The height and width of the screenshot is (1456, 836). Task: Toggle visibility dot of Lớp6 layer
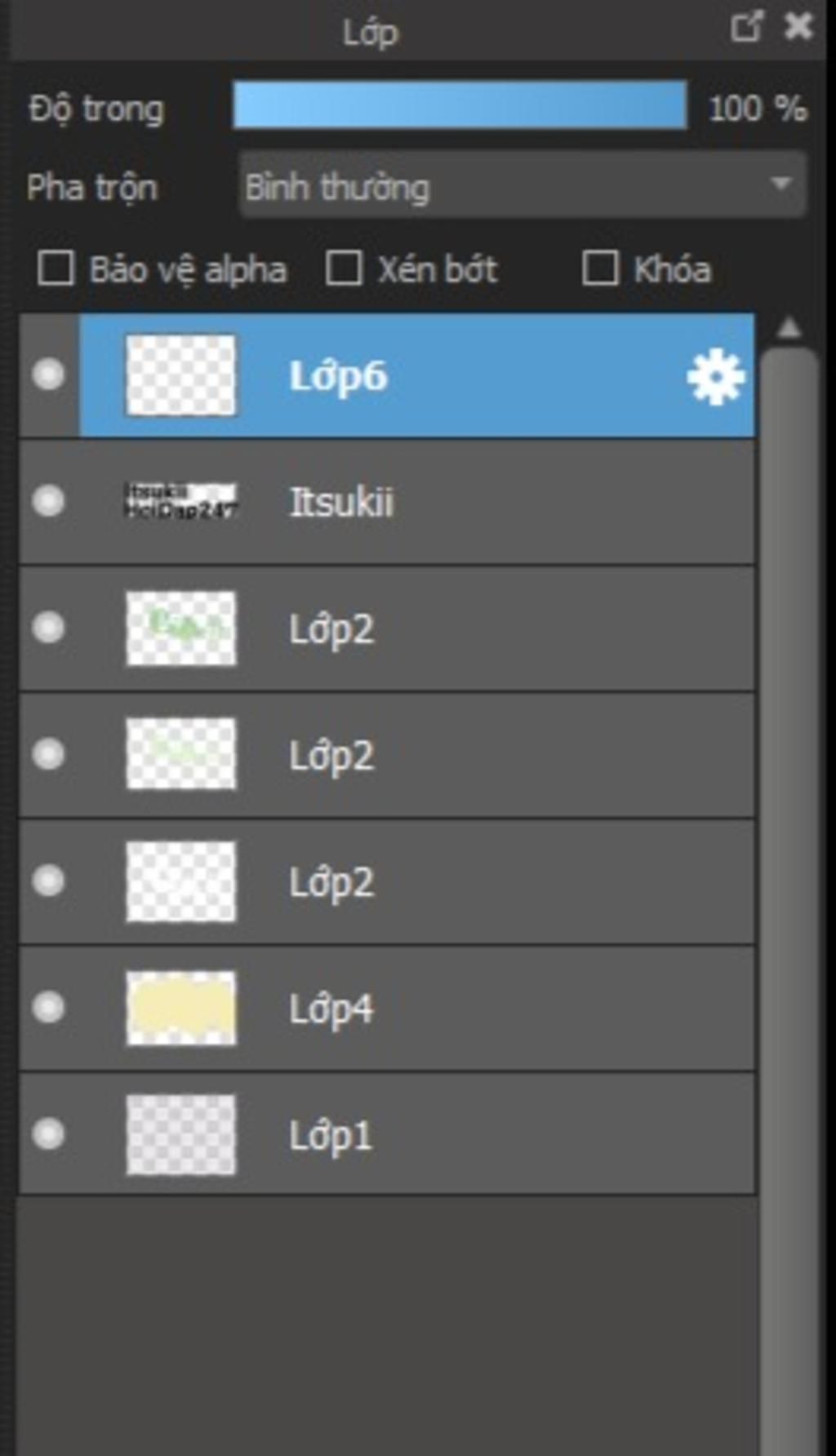pos(48,375)
